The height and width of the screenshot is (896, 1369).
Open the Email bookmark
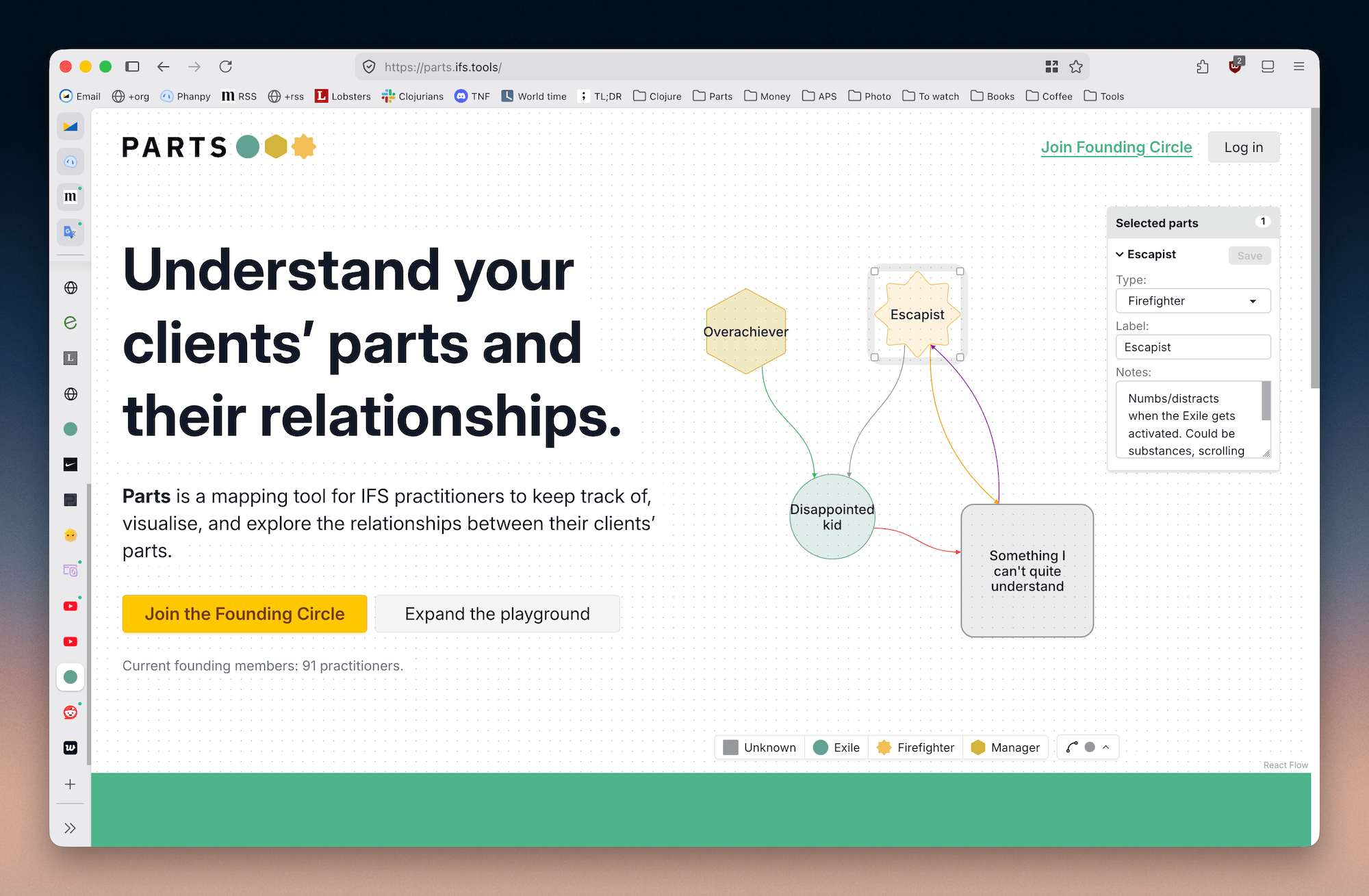click(80, 97)
